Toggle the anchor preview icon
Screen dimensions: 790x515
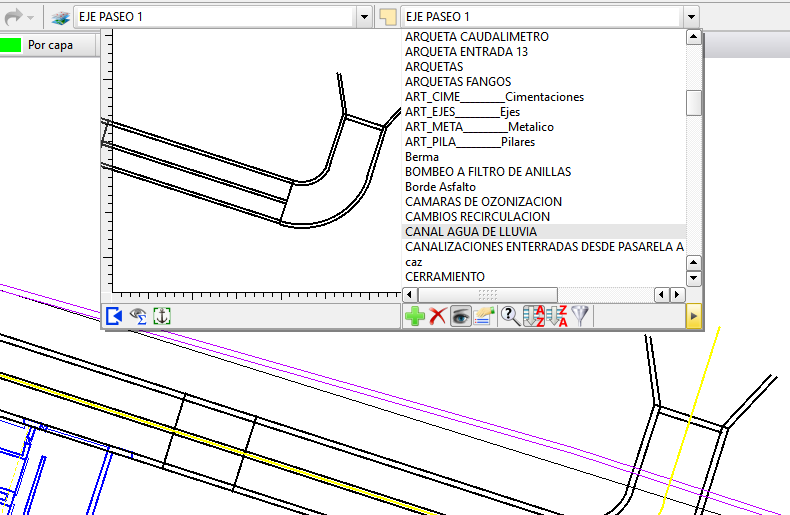(x=162, y=316)
